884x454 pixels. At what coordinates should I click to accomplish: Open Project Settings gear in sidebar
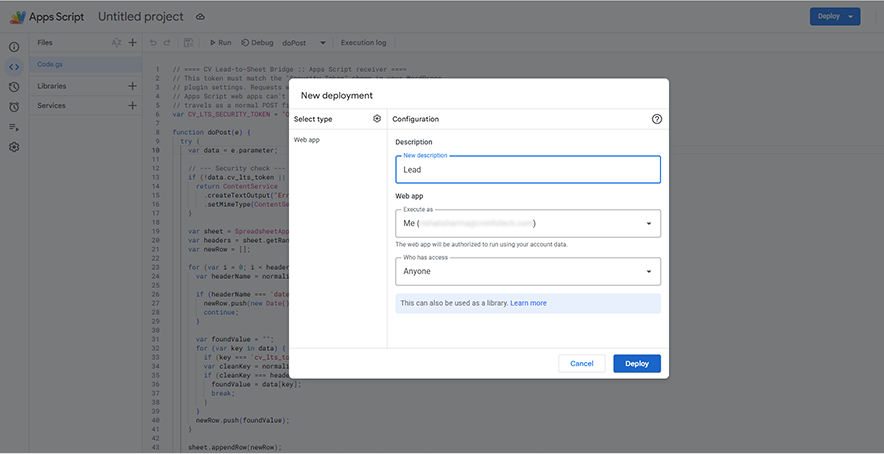(14, 147)
